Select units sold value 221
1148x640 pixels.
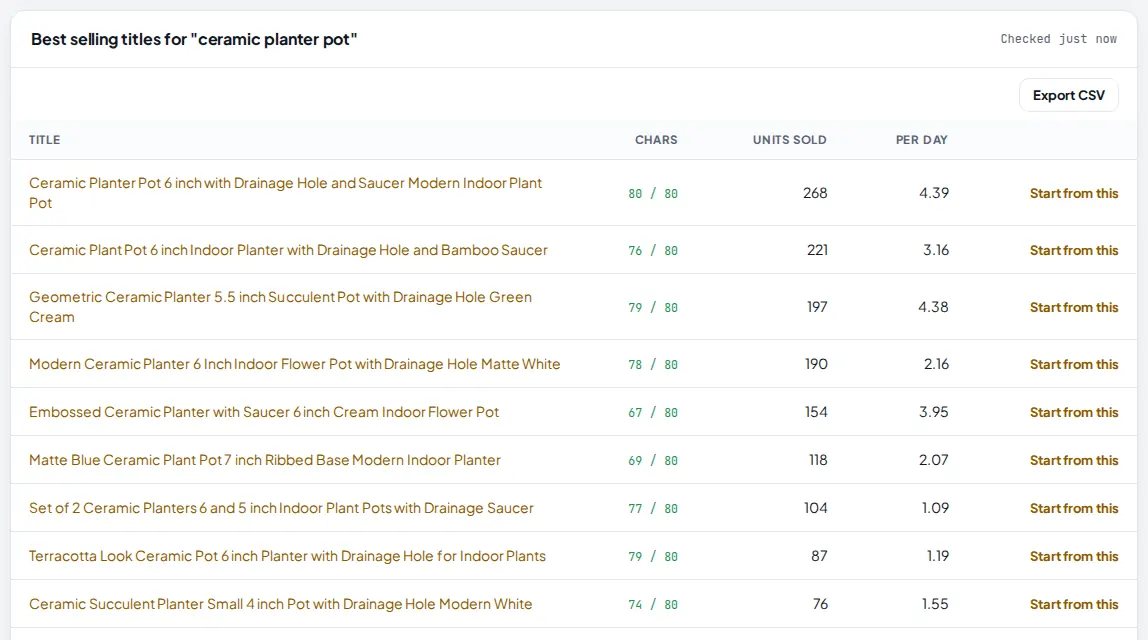click(x=817, y=250)
